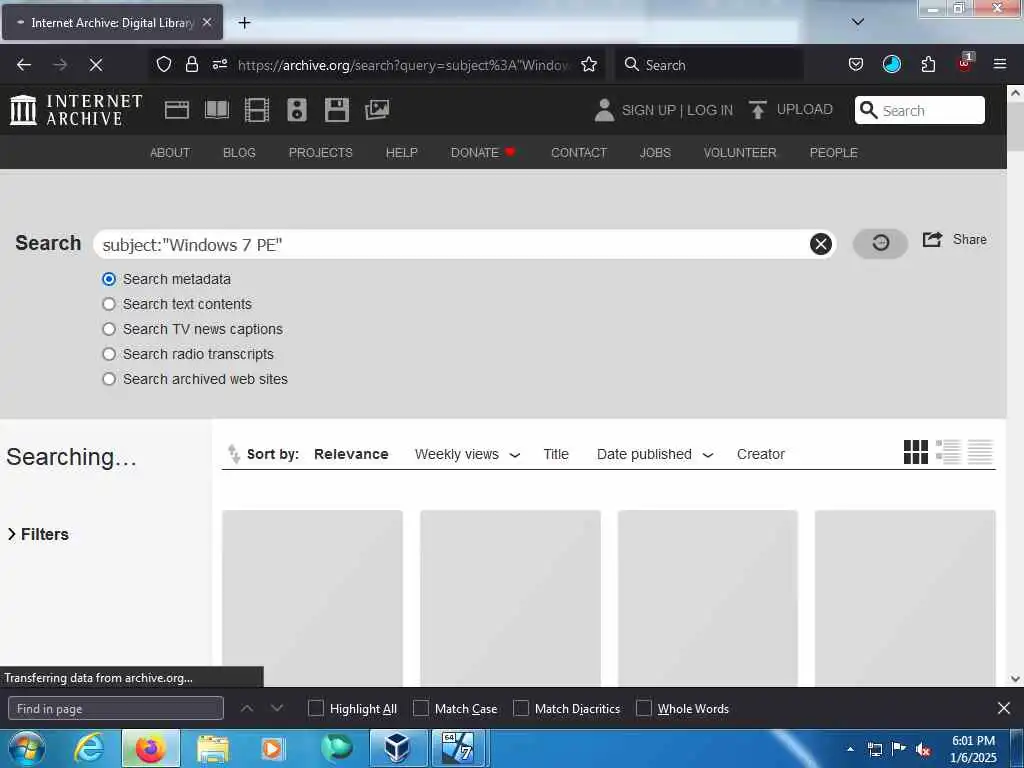1024x768 pixels.
Task: Switch to compact list view
Action: 980,452
